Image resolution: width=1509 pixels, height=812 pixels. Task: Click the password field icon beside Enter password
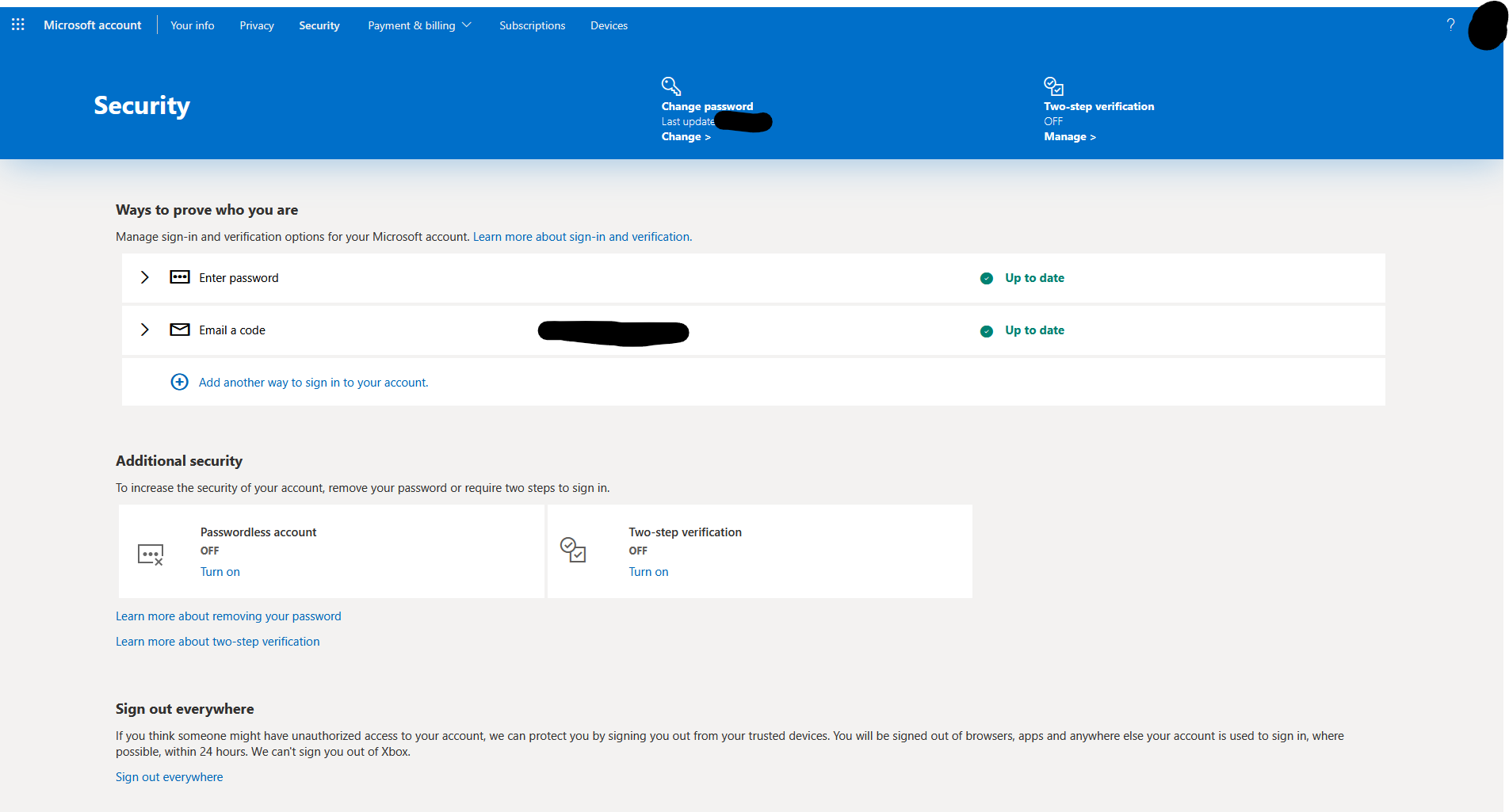[x=180, y=277]
